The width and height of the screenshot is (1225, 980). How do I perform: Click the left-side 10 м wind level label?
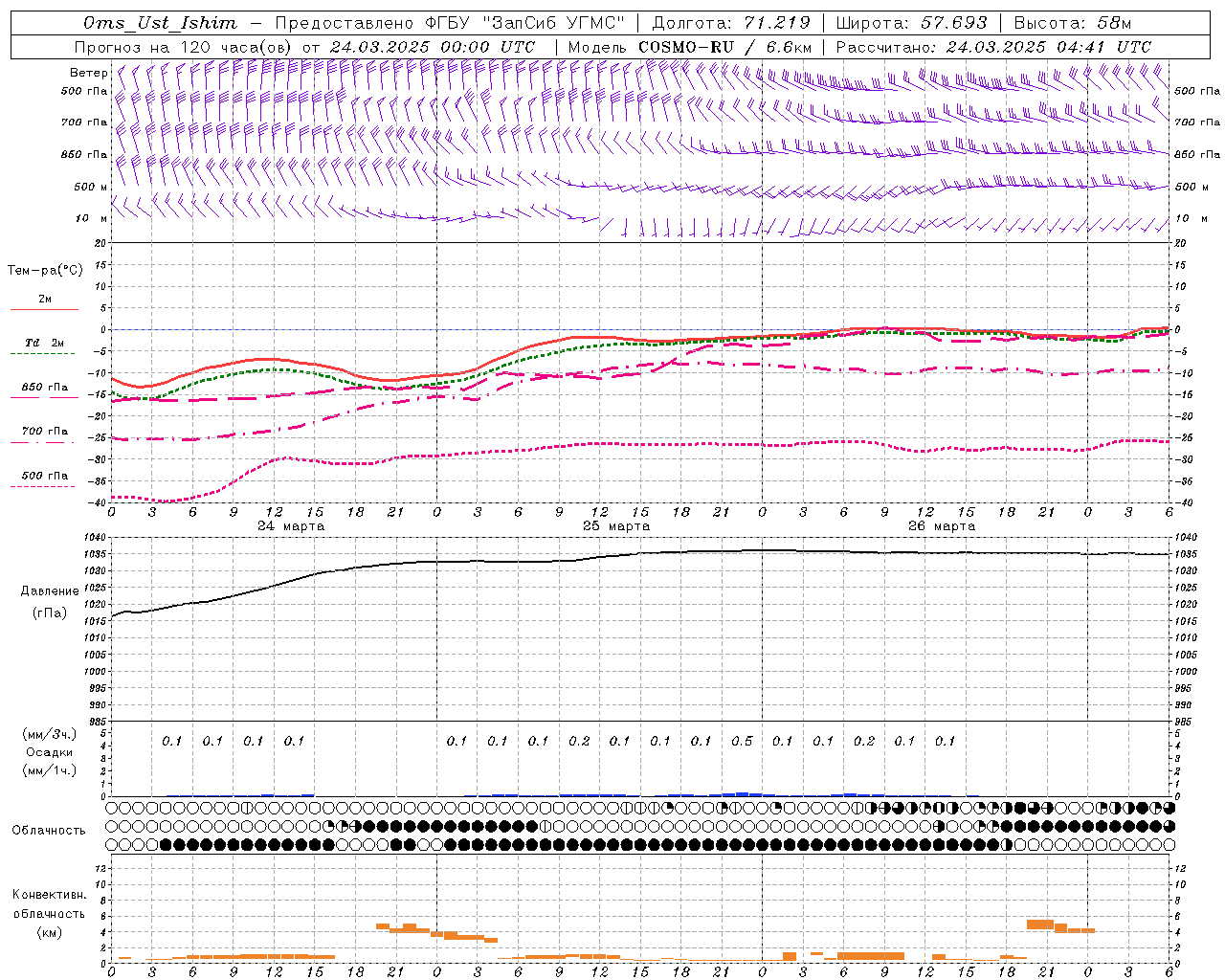click(x=91, y=218)
